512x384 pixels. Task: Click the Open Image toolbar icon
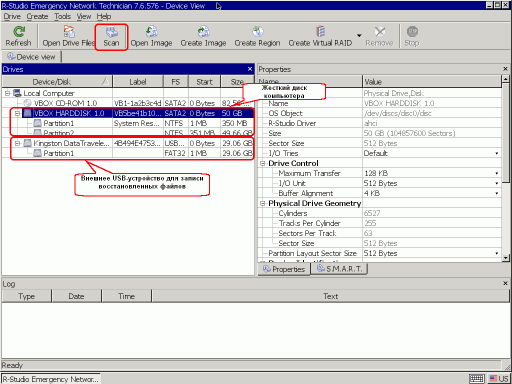pyautogui.click(x=151, y=36)
